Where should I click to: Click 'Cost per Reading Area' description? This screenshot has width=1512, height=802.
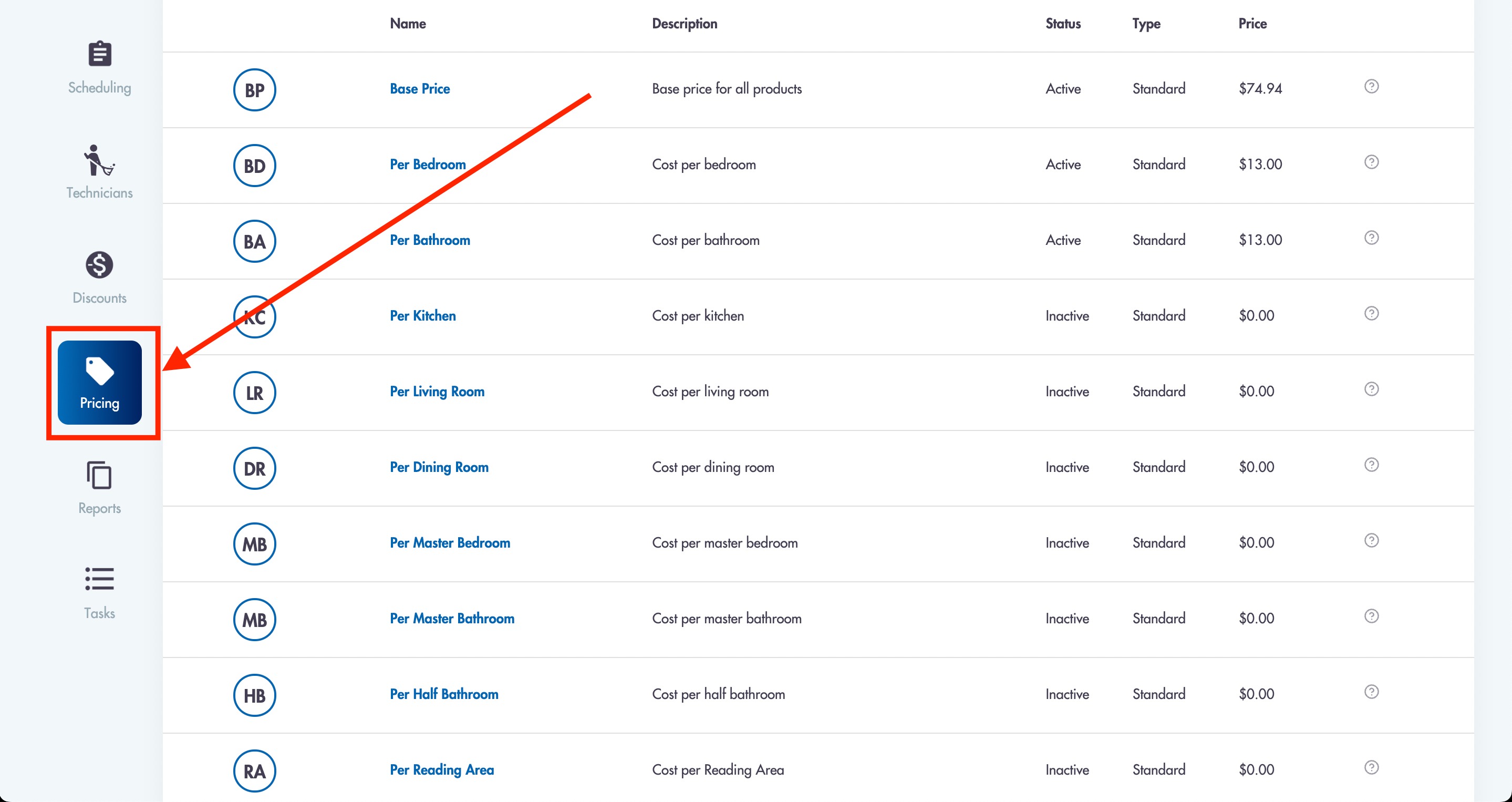pos(718,770)
